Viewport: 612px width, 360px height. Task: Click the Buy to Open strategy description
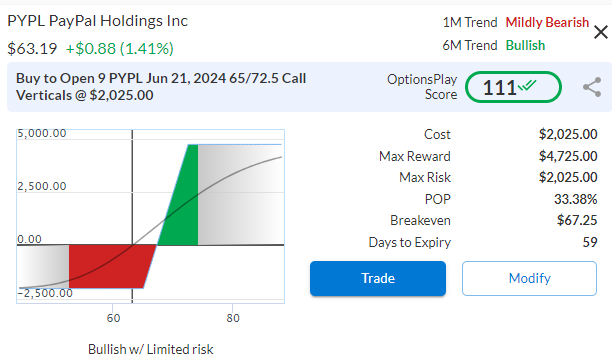161,87
